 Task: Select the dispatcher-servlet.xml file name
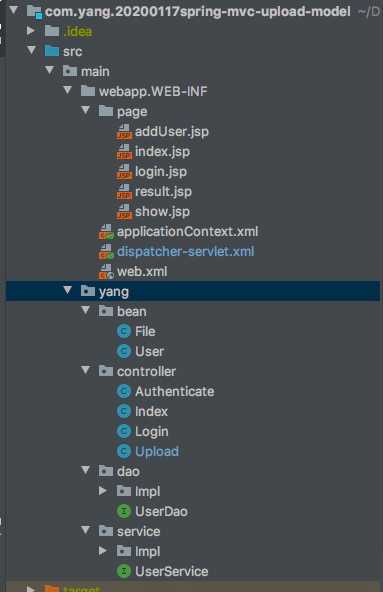(186, 251)
